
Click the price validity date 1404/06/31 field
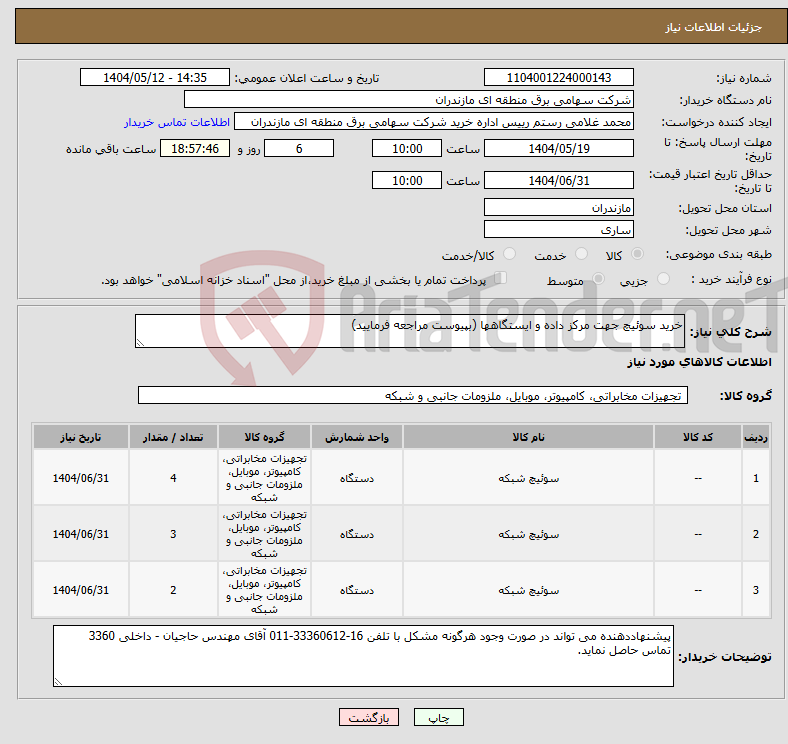click(x=558, y=180)
